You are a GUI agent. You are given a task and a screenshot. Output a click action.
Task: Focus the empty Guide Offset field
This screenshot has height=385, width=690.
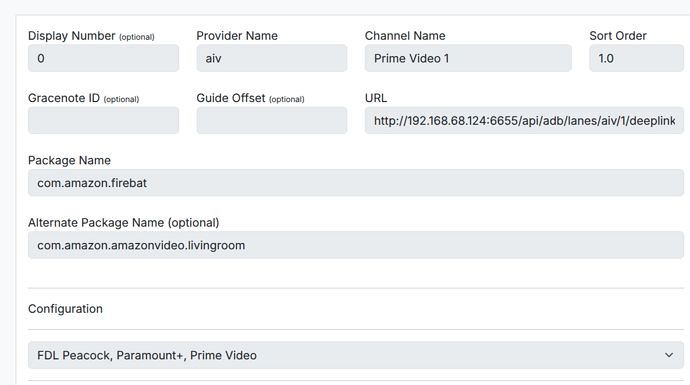pyautogui.click(x=272, y=120)
